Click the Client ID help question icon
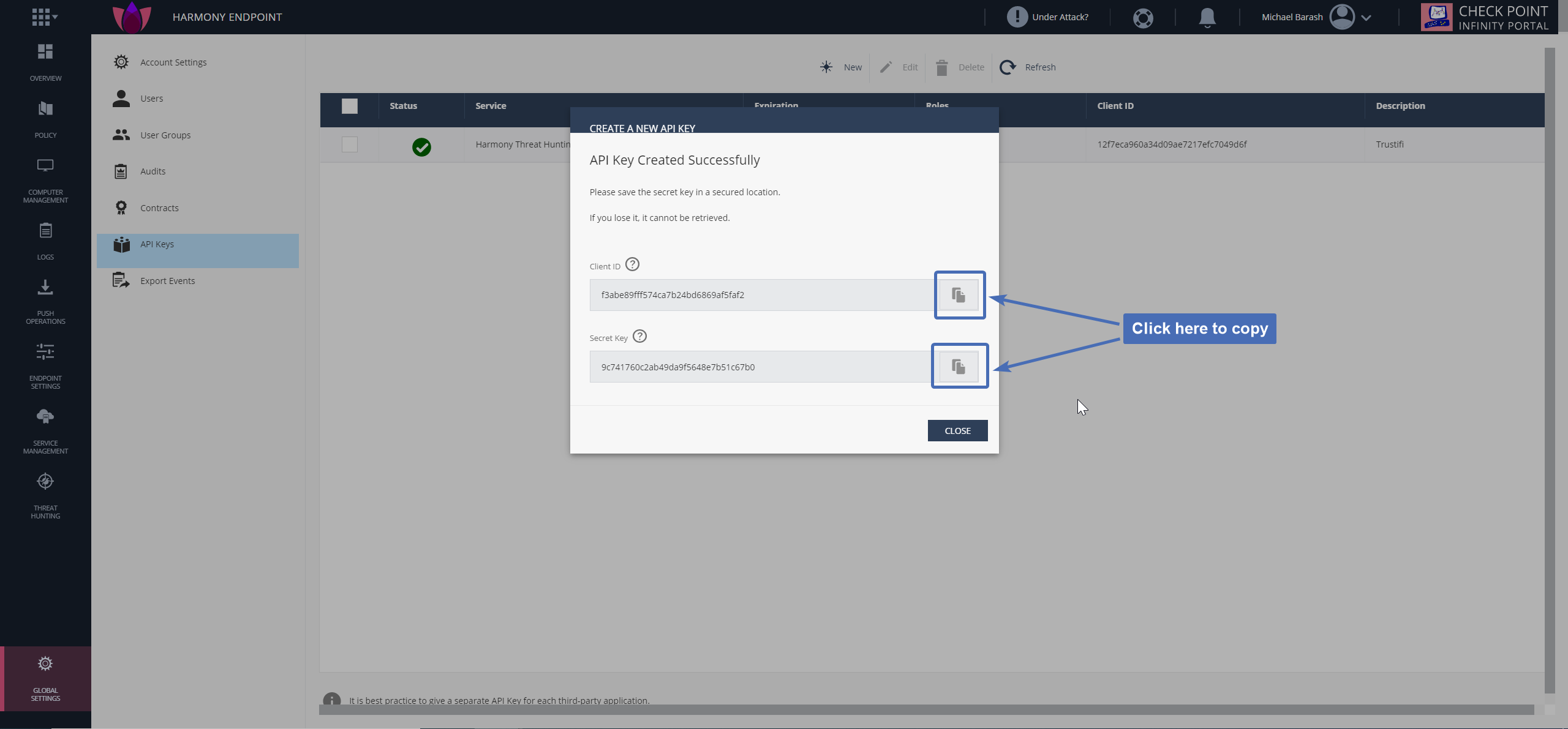Image resolution: width=1568 pixels, height=729 pixels. 632,264
